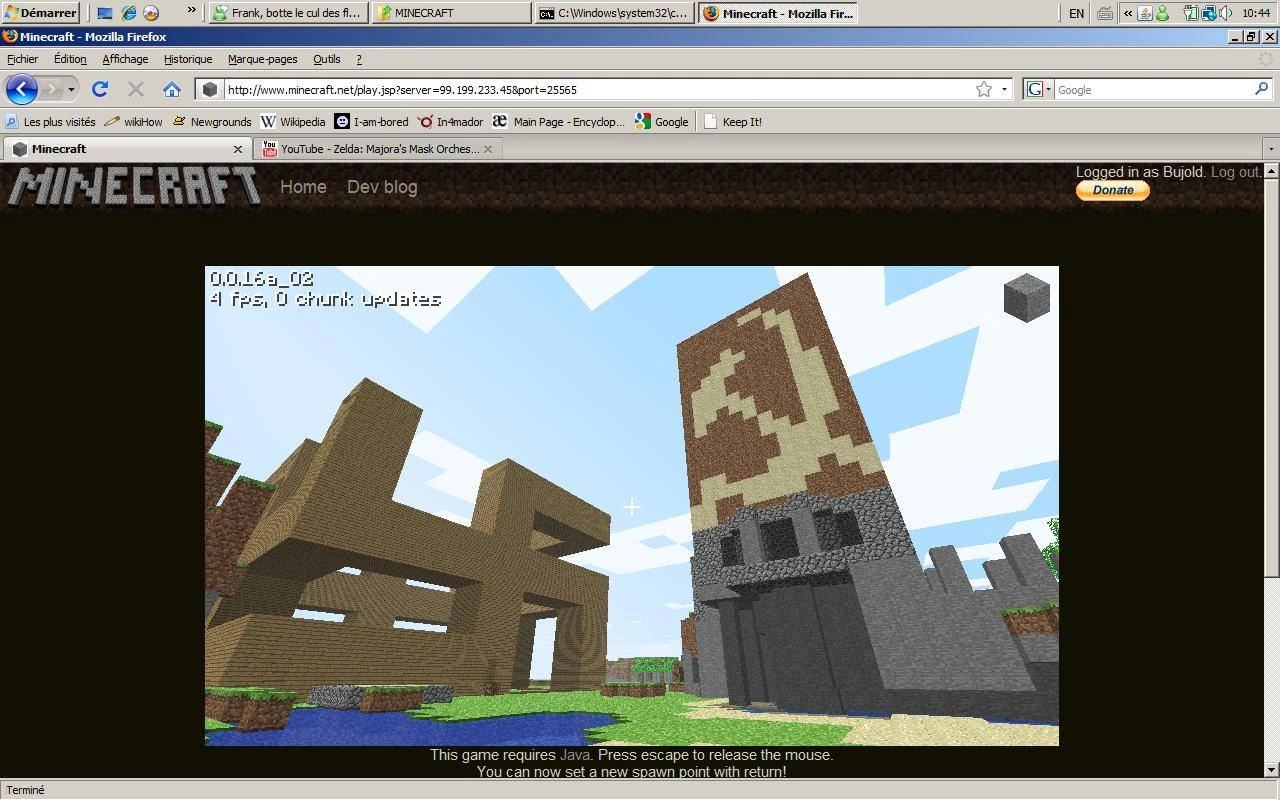Click the EN language indicator
Viewport: 1280px width, 800px height.
tap(1076, 13)
